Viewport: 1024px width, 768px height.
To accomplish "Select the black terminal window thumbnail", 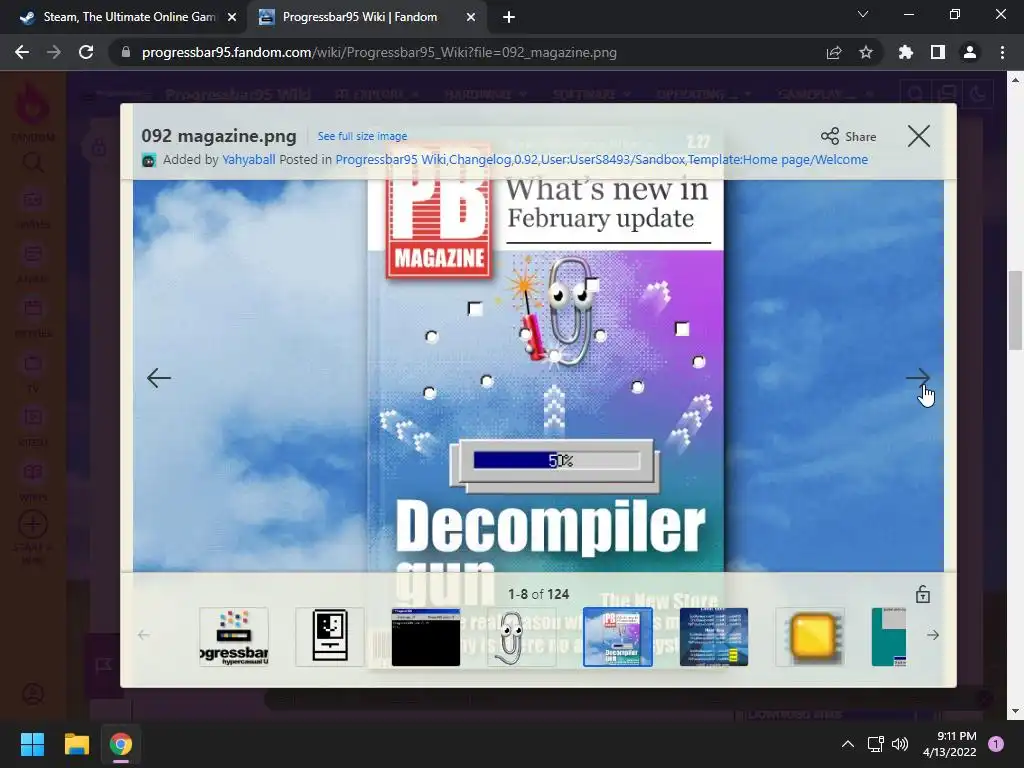I will coord(426,637).
